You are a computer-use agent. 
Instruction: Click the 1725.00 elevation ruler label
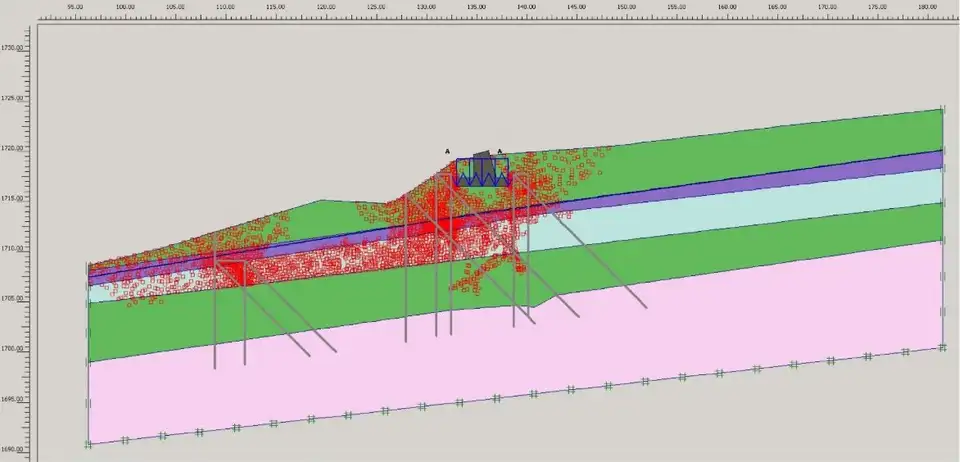tap(12, 97)
